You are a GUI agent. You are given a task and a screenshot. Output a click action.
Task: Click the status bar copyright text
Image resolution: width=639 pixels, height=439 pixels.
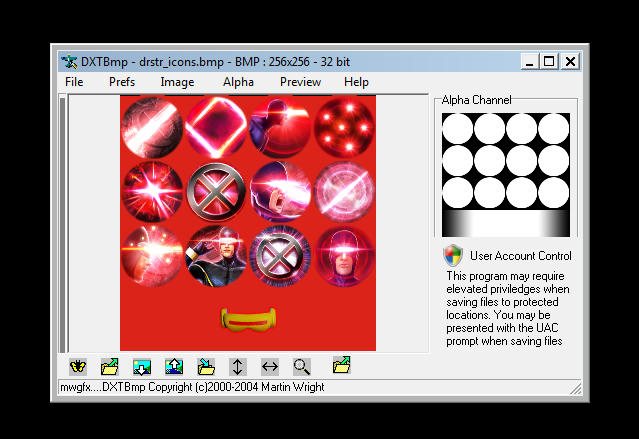point(192,387)
